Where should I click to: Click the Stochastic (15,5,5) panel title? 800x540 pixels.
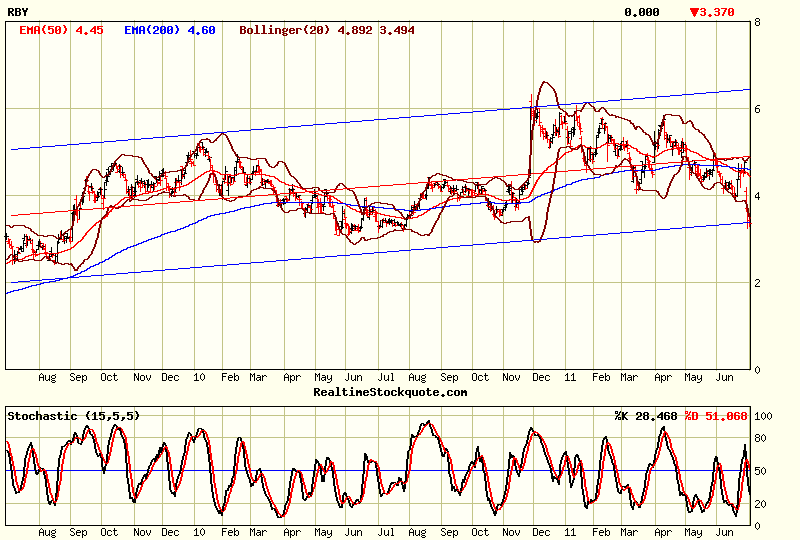(72, 415)
